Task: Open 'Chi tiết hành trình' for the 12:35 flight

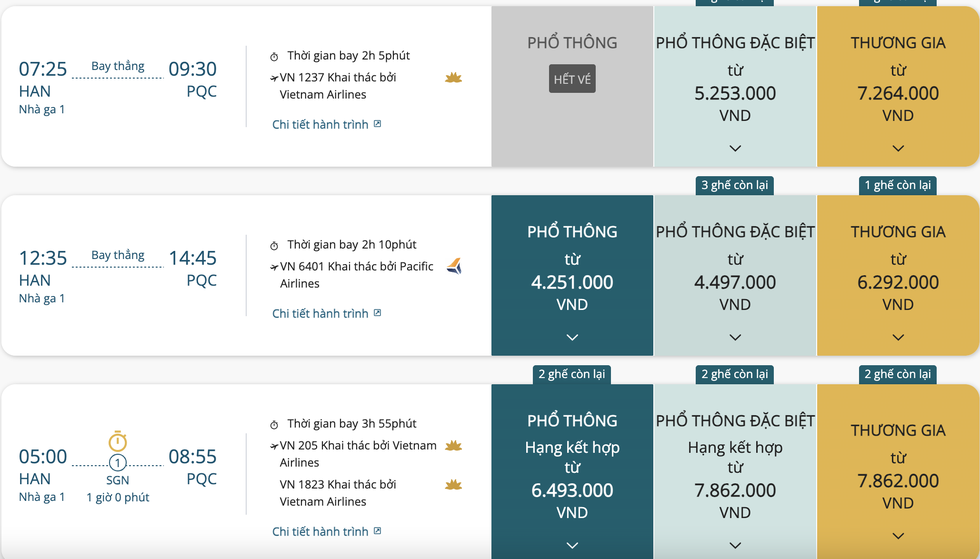Action: 320,314
